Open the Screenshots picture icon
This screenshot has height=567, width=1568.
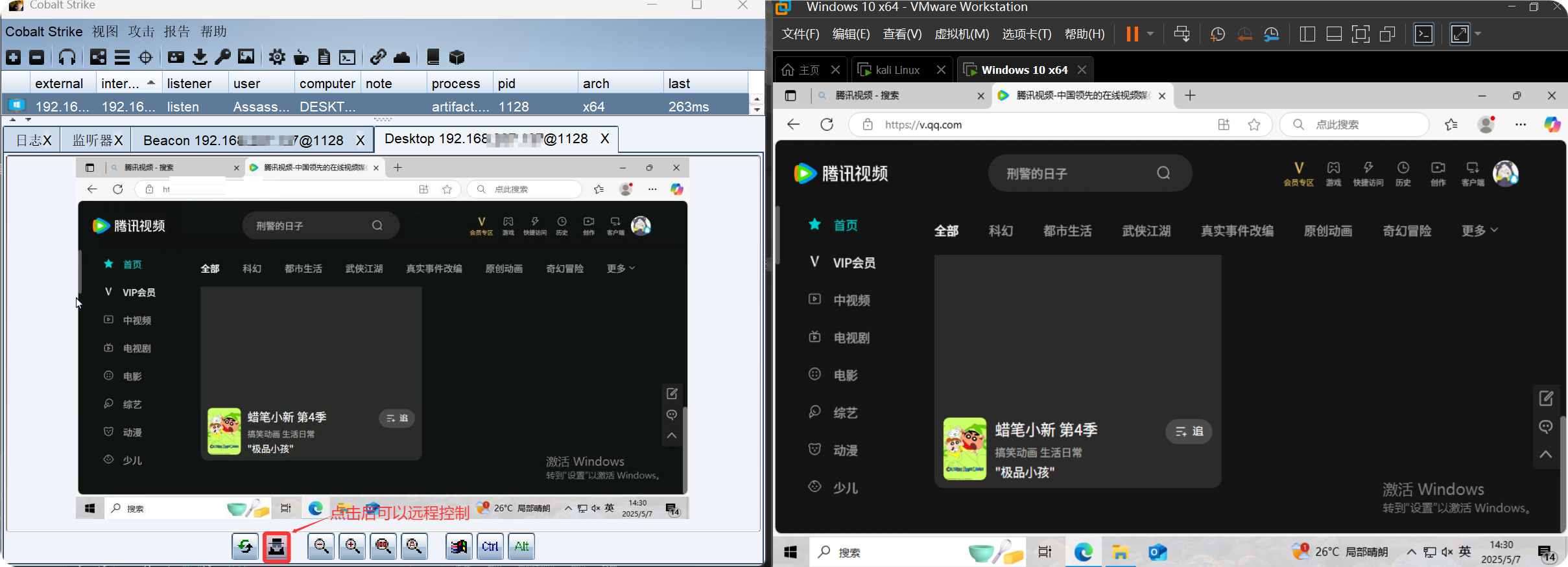pyautogui.click(x=246, y=57)
